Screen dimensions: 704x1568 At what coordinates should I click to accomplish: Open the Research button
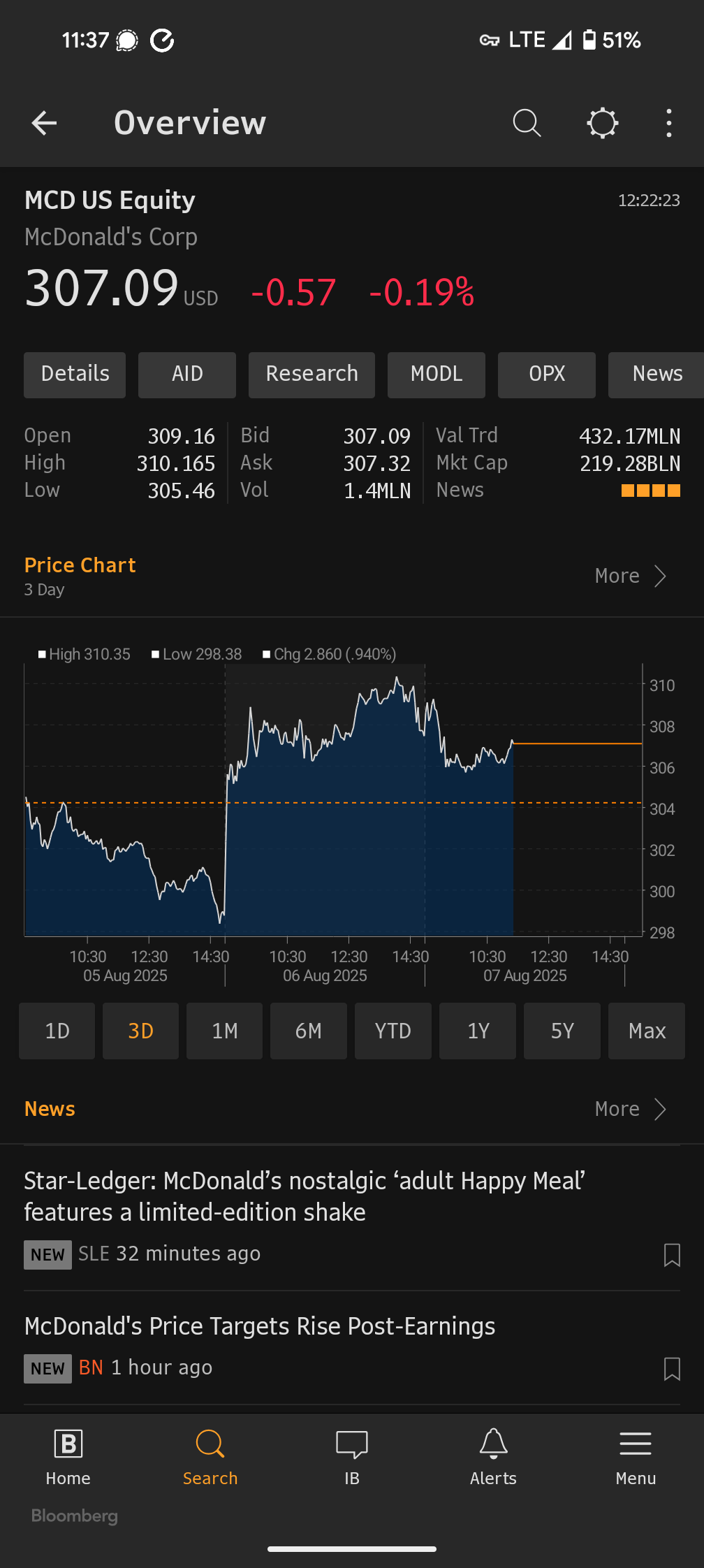tap(311, 375)
